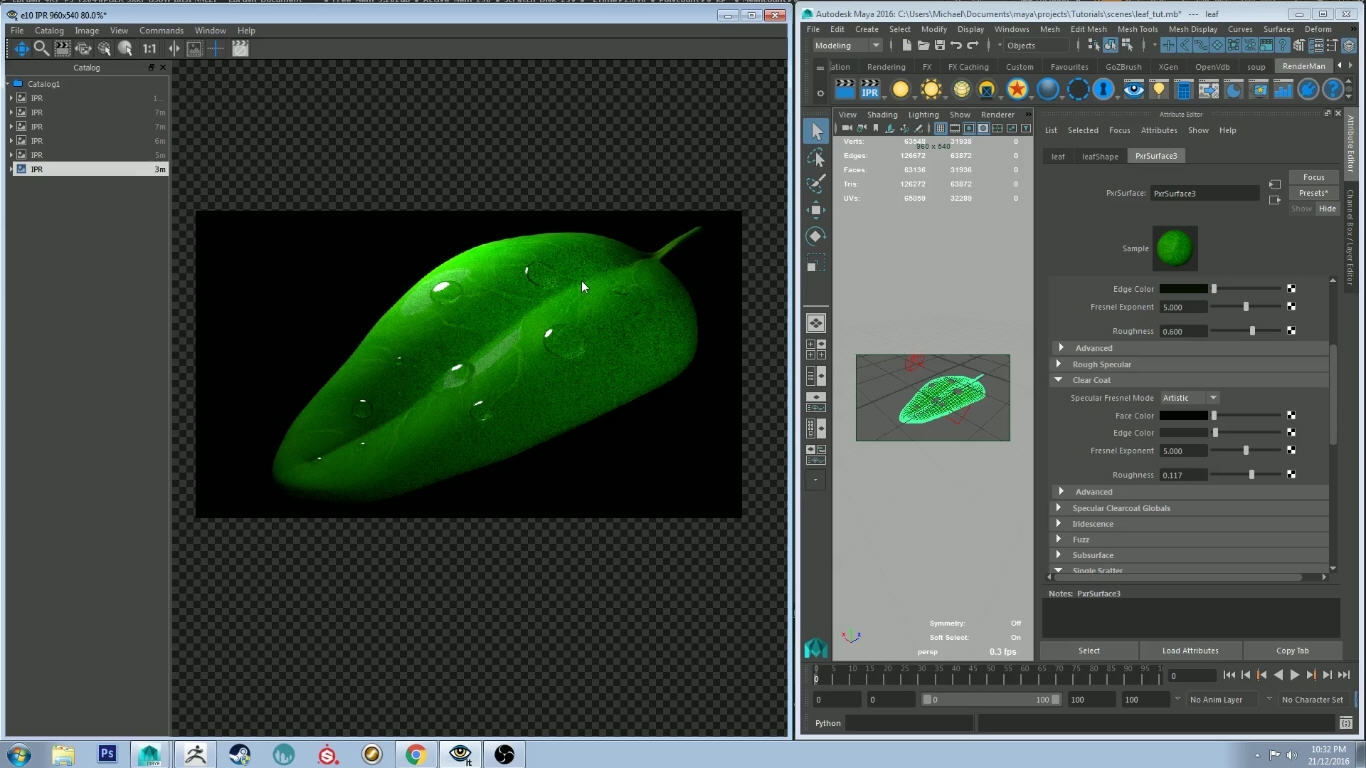Toggle the map button beside Clear Coat Edge Color
Screen dimensions: 1366x768
pyautogui.click(x=1291, y=433)
